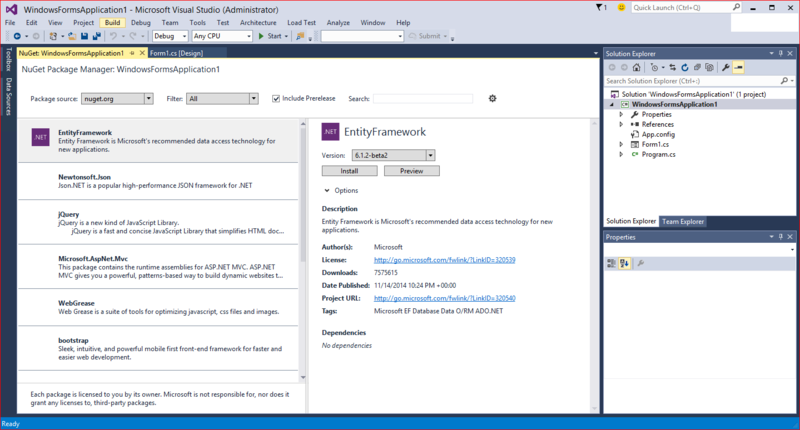Click the notifications flag icon

[599, 8]
